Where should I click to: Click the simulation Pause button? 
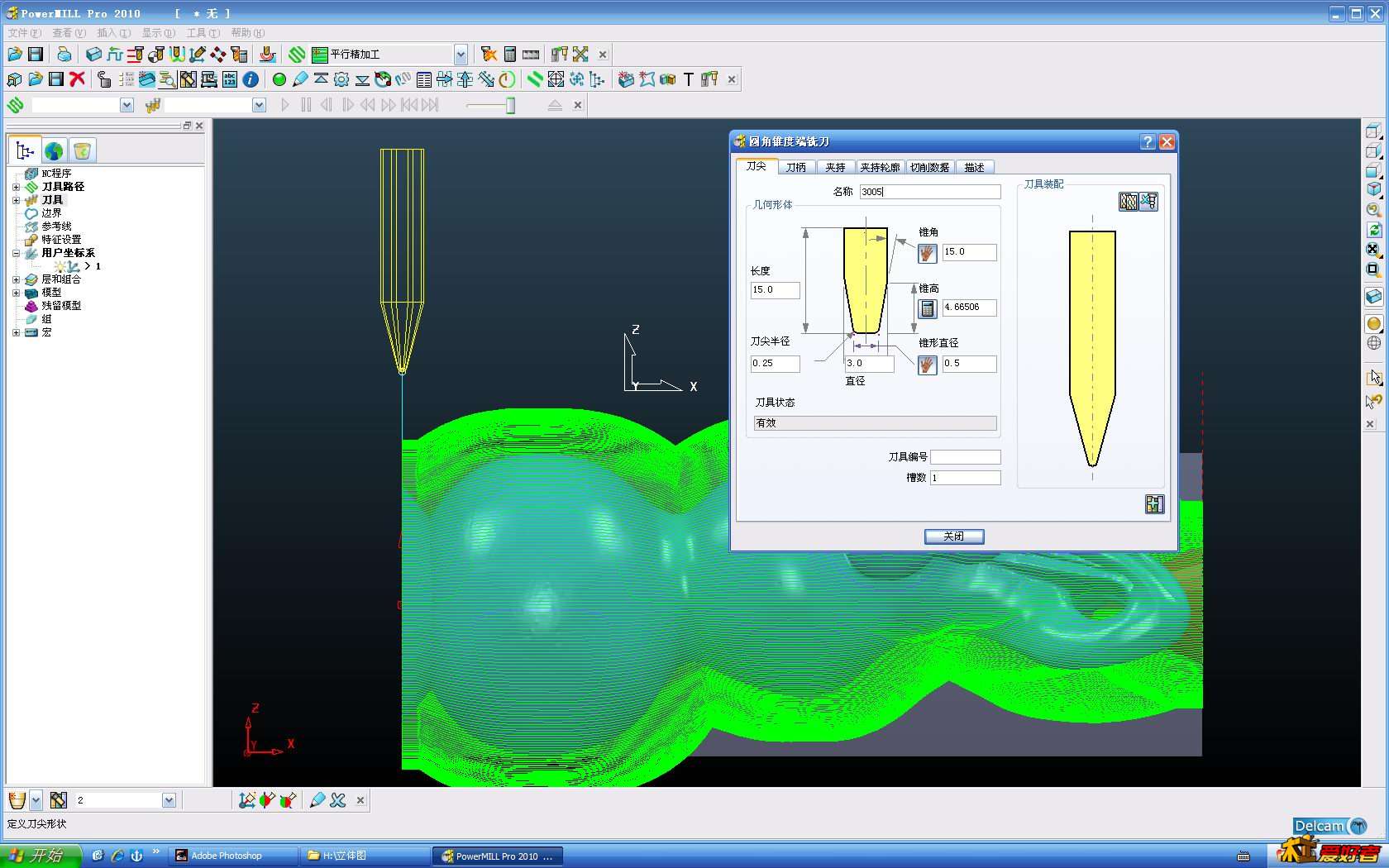306,105
